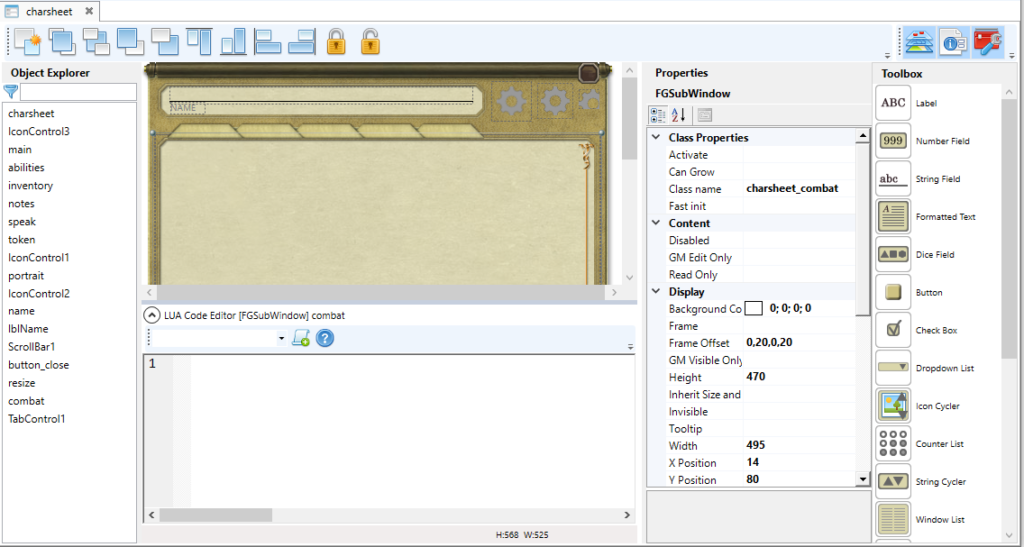Open the panel toolbar overflow arrow at far right
The image size is (1024, 547).
tap(1011, 55)
